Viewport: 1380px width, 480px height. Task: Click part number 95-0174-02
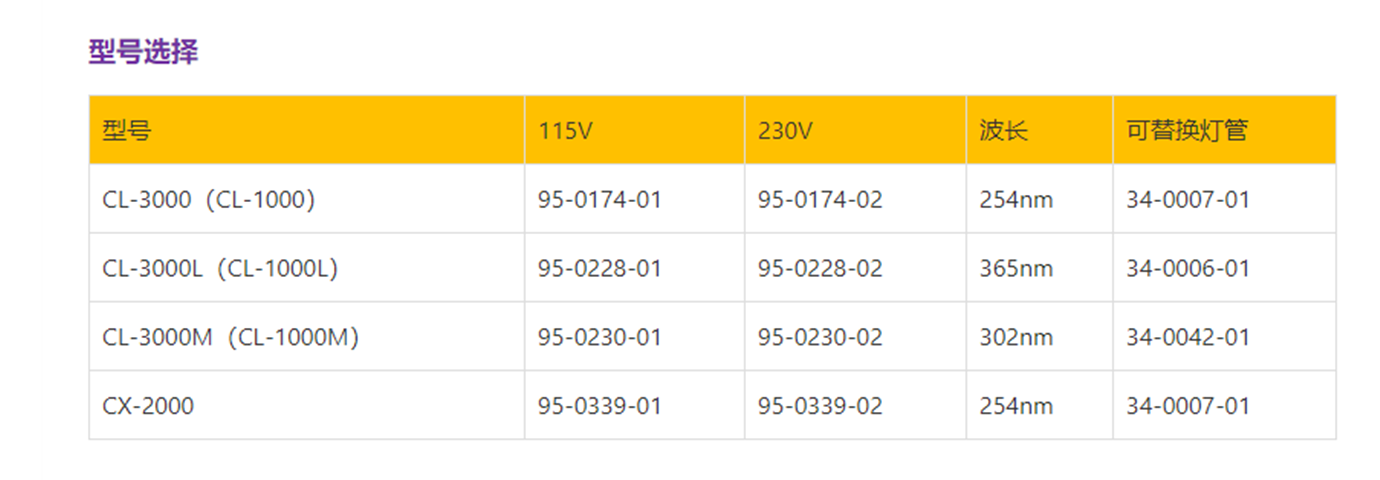click(820, 200)
